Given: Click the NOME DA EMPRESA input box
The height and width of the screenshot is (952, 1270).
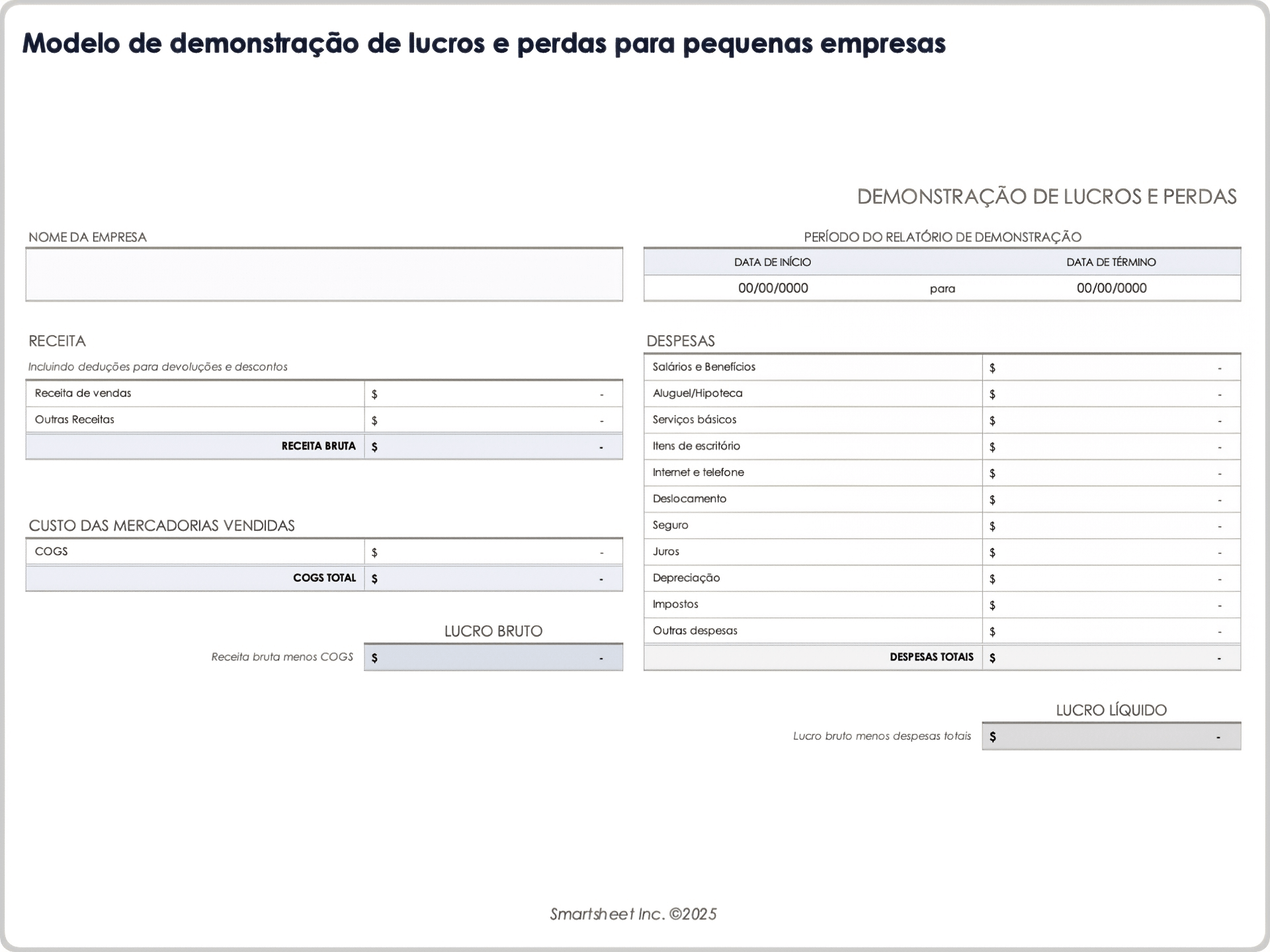Looking at the screenshot, I should coord(324,274).
